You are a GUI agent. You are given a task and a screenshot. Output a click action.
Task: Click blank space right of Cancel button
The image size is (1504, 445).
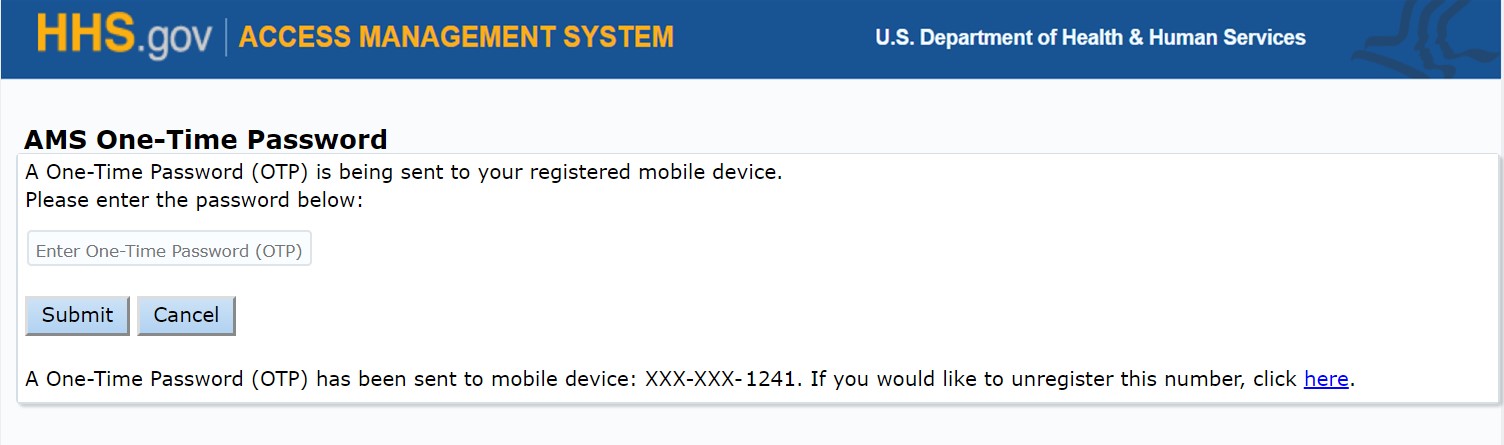[700, 315]
